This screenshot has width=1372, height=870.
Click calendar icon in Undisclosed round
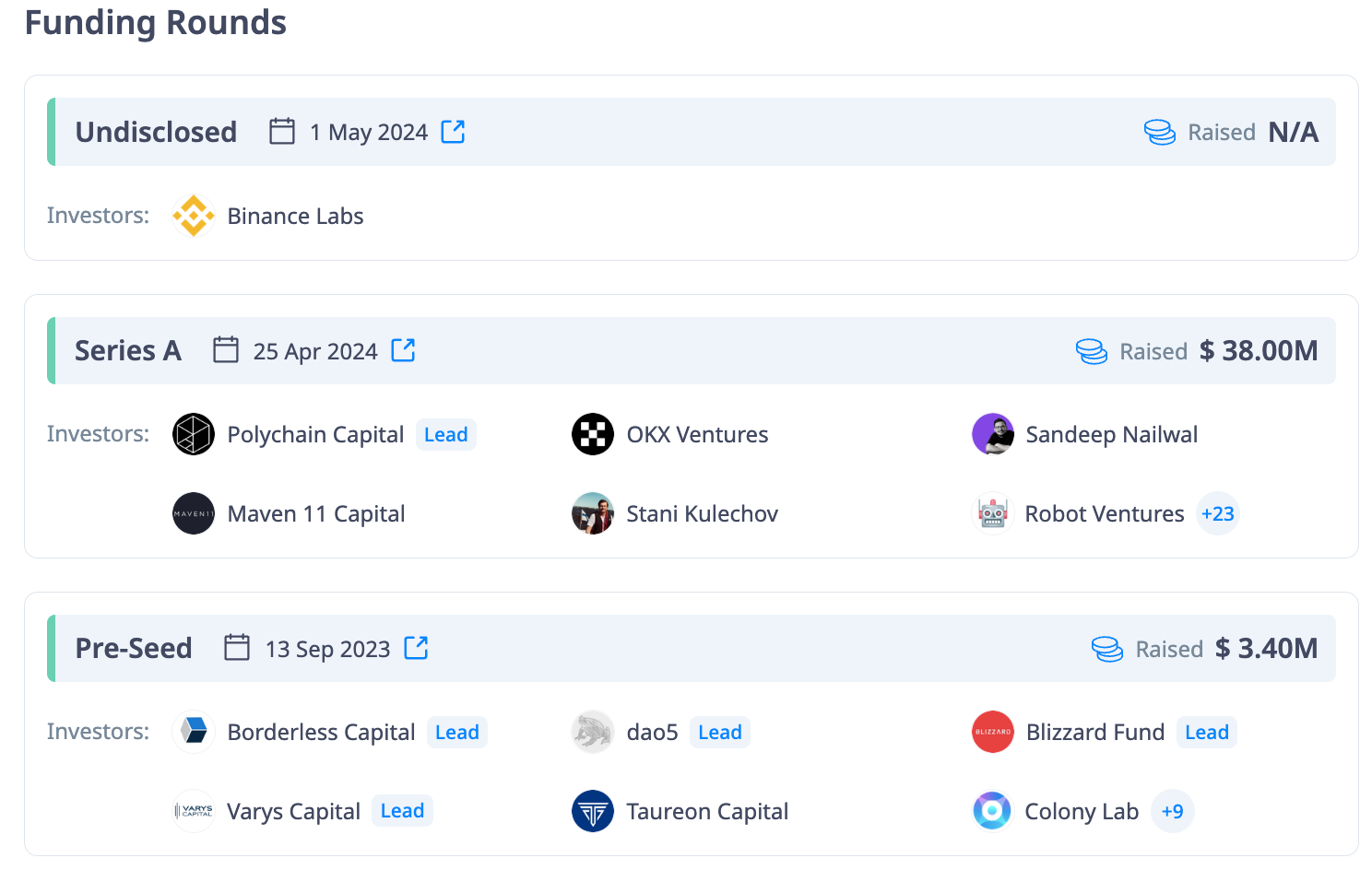tap(282, 132)
